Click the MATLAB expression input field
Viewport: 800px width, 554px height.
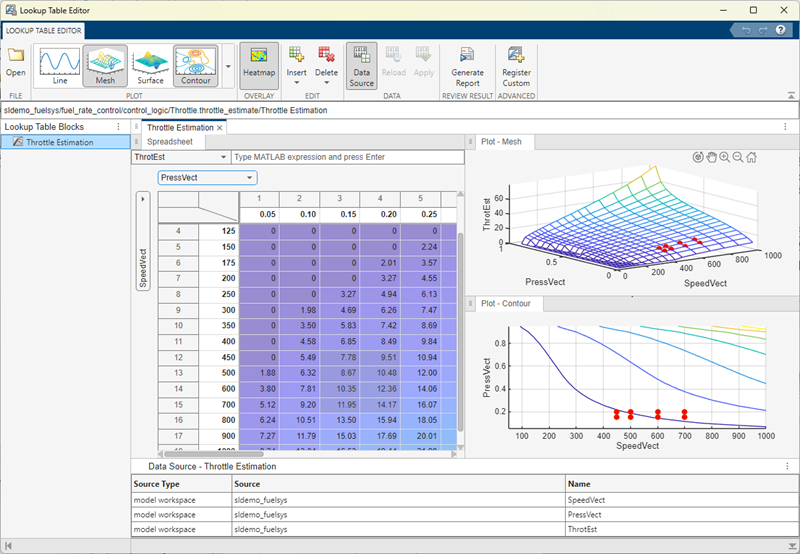pos(347,157)
